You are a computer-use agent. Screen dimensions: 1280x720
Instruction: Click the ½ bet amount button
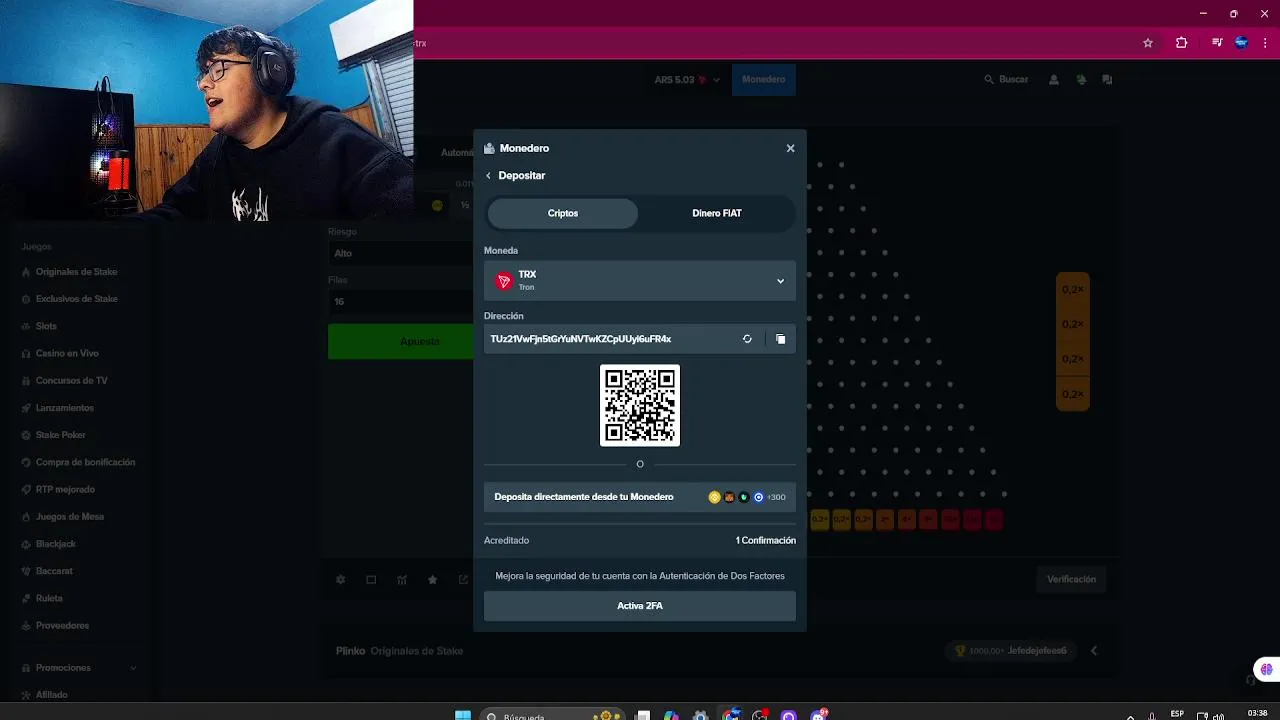click(464, 205)
